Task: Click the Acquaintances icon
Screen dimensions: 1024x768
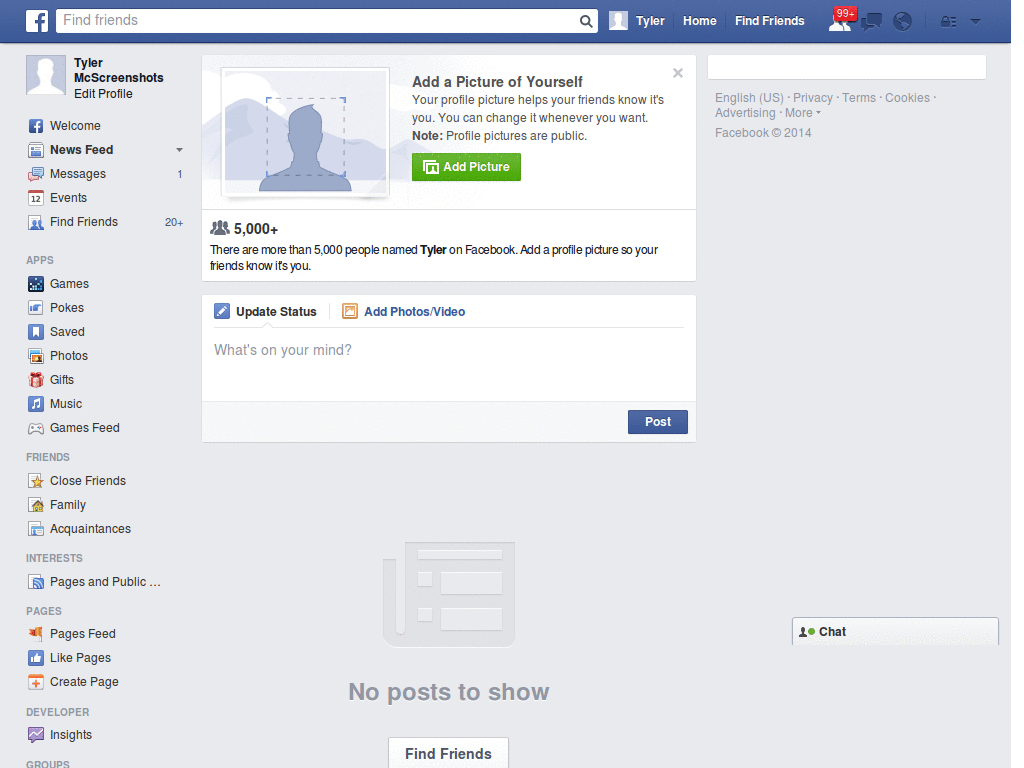Action: pyautogui.click(x=36, y=529)
